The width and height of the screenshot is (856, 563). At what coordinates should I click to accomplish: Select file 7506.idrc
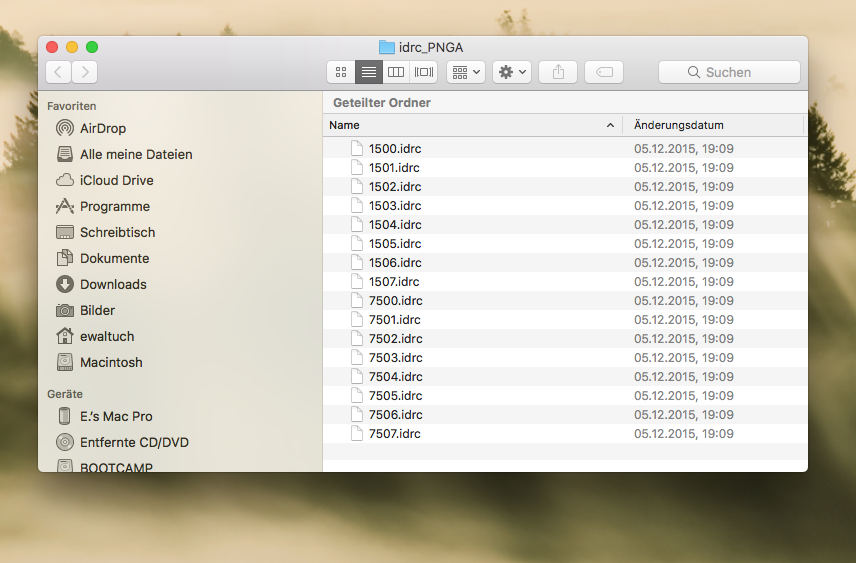(565, 414)
